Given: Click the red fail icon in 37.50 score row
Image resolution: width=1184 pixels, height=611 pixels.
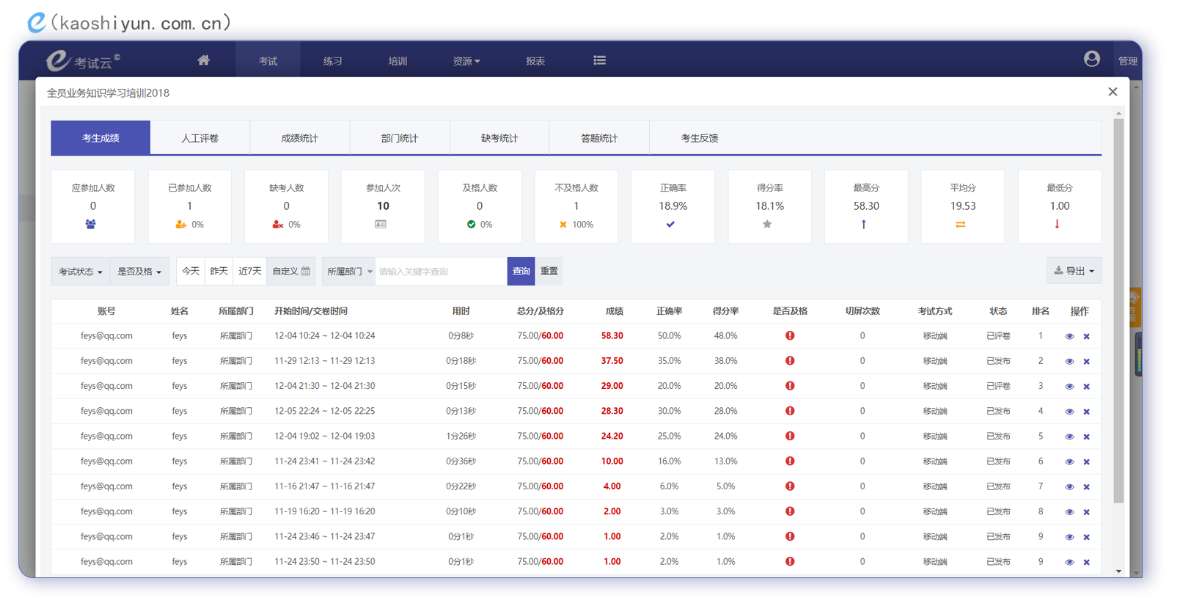Looking at the screenshot, I should (790, 361).
